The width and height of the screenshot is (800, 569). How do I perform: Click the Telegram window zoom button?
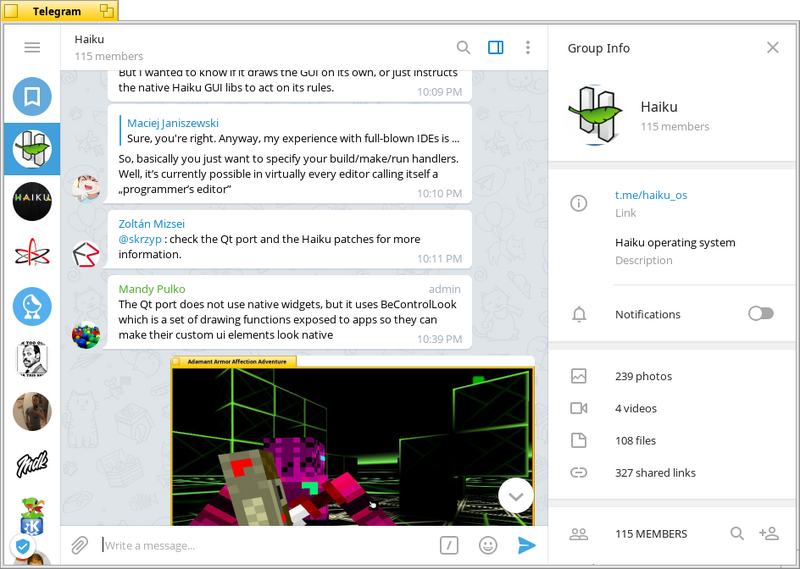pyautogui.click(x=107, y=11)
